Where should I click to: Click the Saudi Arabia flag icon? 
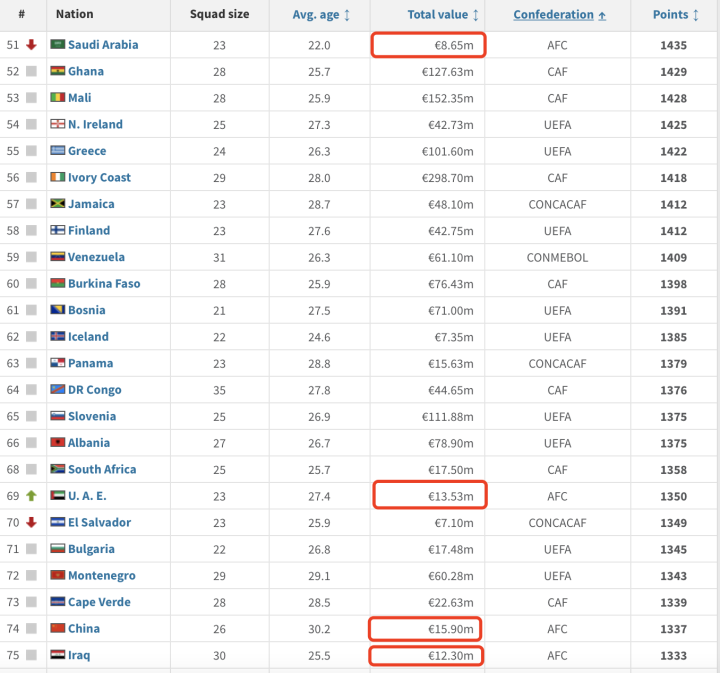click(x=58, y=45)
